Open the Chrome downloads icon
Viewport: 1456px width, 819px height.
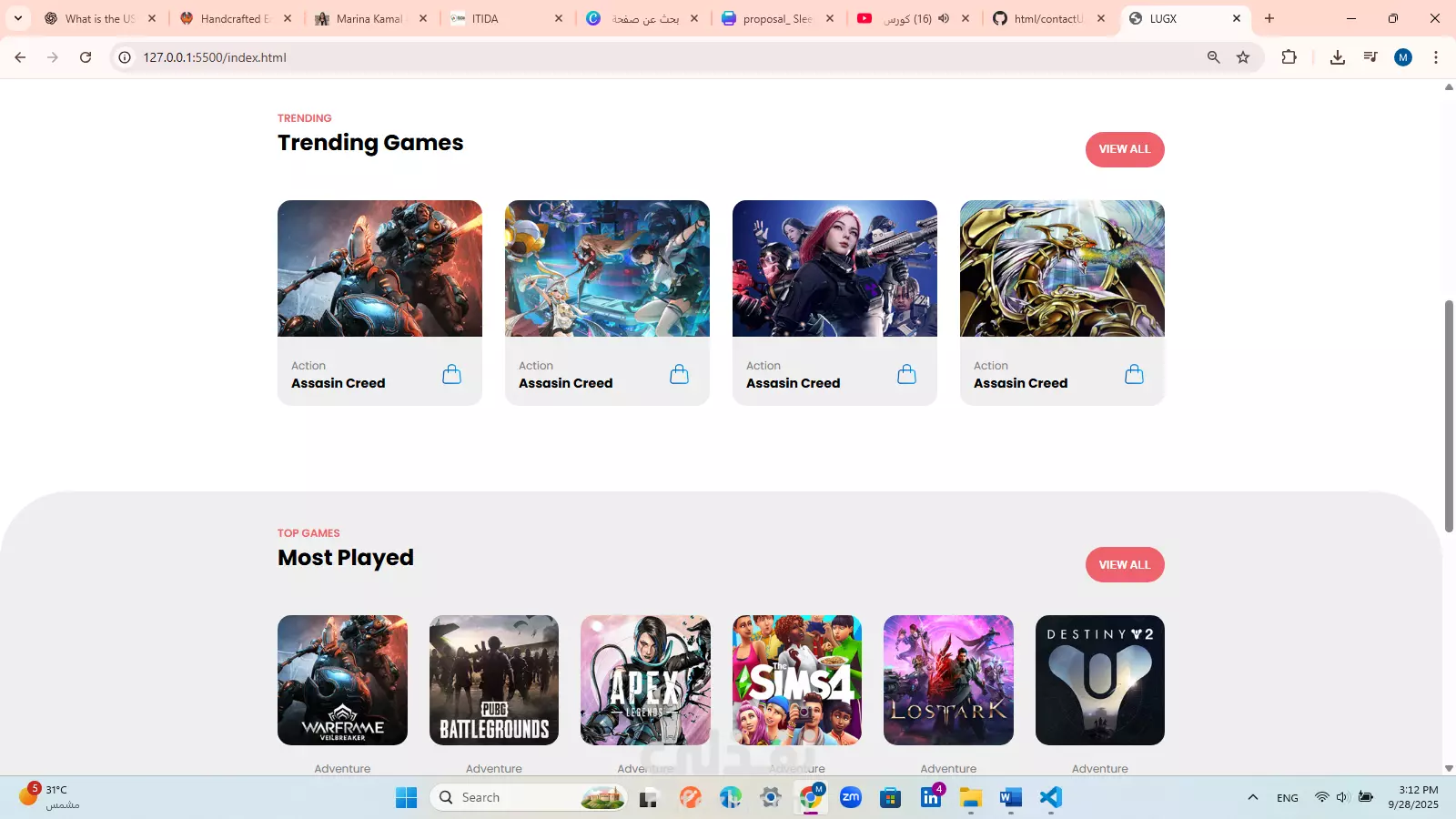coord(1337,57)
